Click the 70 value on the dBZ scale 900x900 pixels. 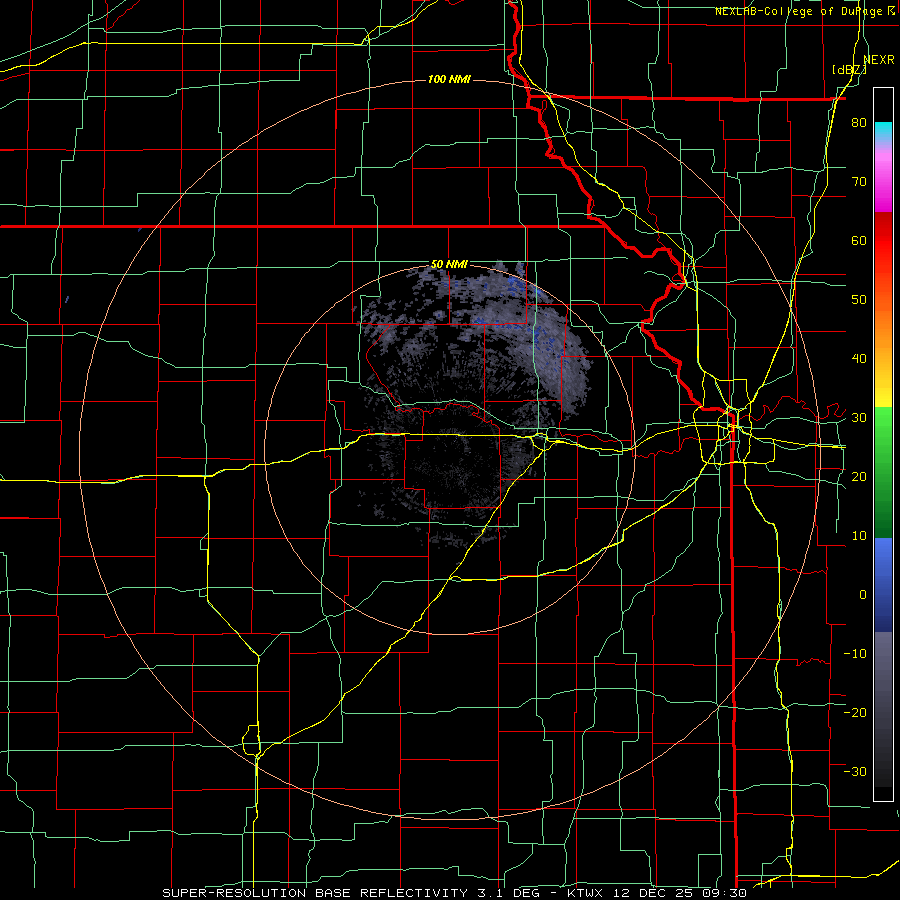(x=859, y=182)
